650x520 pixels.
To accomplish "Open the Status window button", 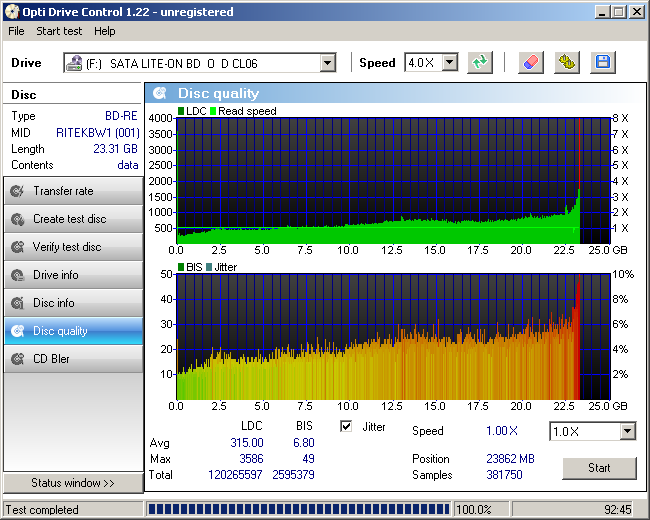I will [73, 483].
